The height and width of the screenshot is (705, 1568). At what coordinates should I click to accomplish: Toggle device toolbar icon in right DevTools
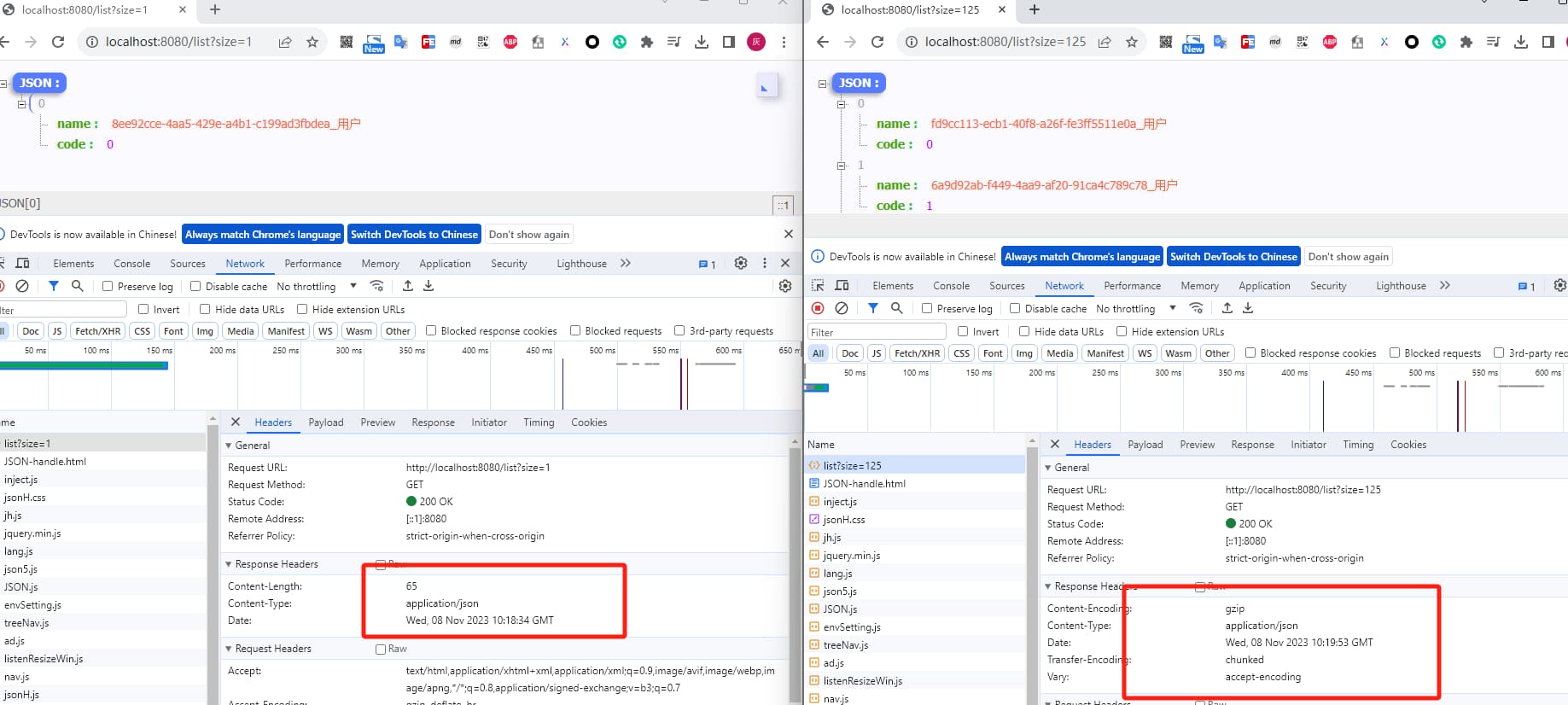click(842, 286)
